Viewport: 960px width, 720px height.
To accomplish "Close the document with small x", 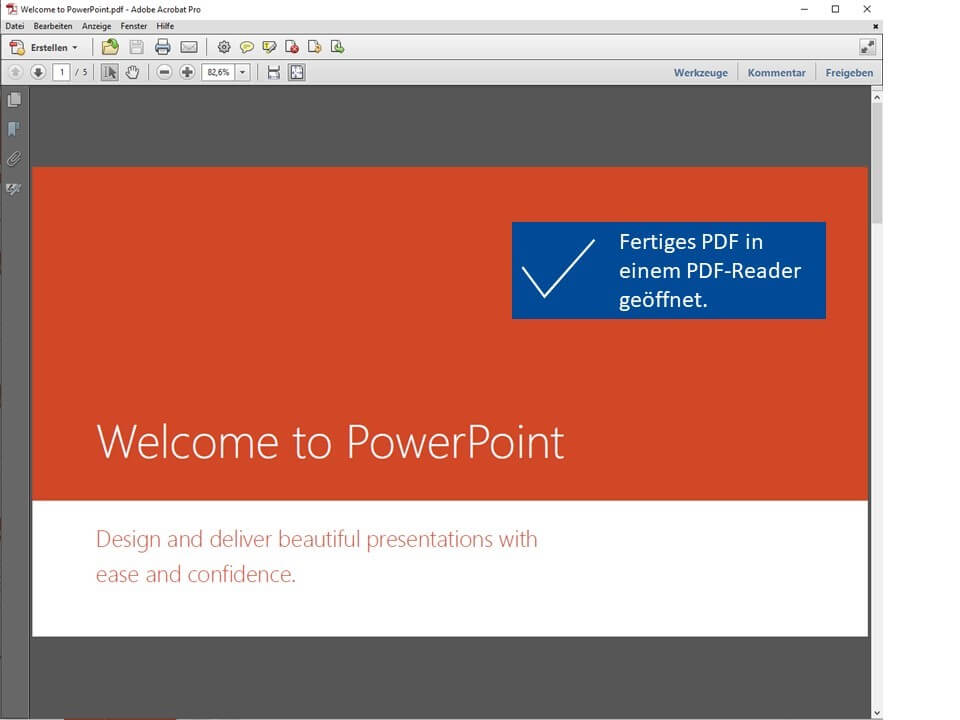I will (x=876, y=26).
